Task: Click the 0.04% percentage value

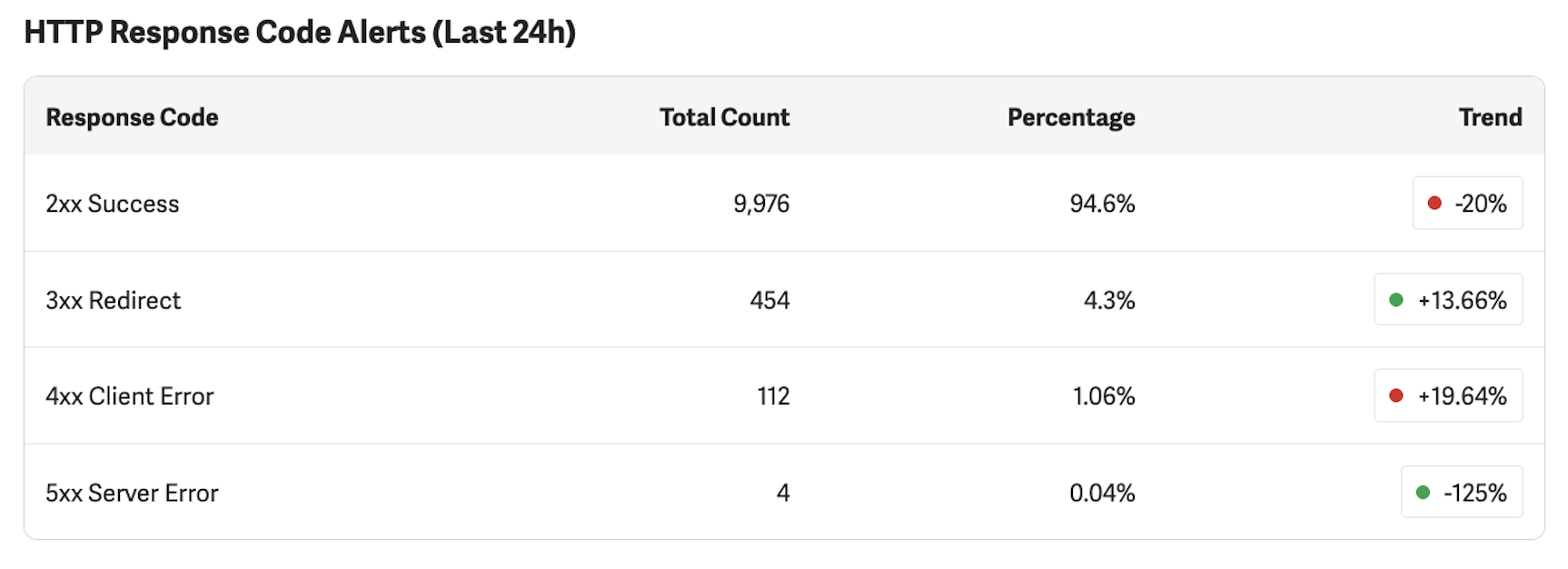Action: [x=1102, y=493]
